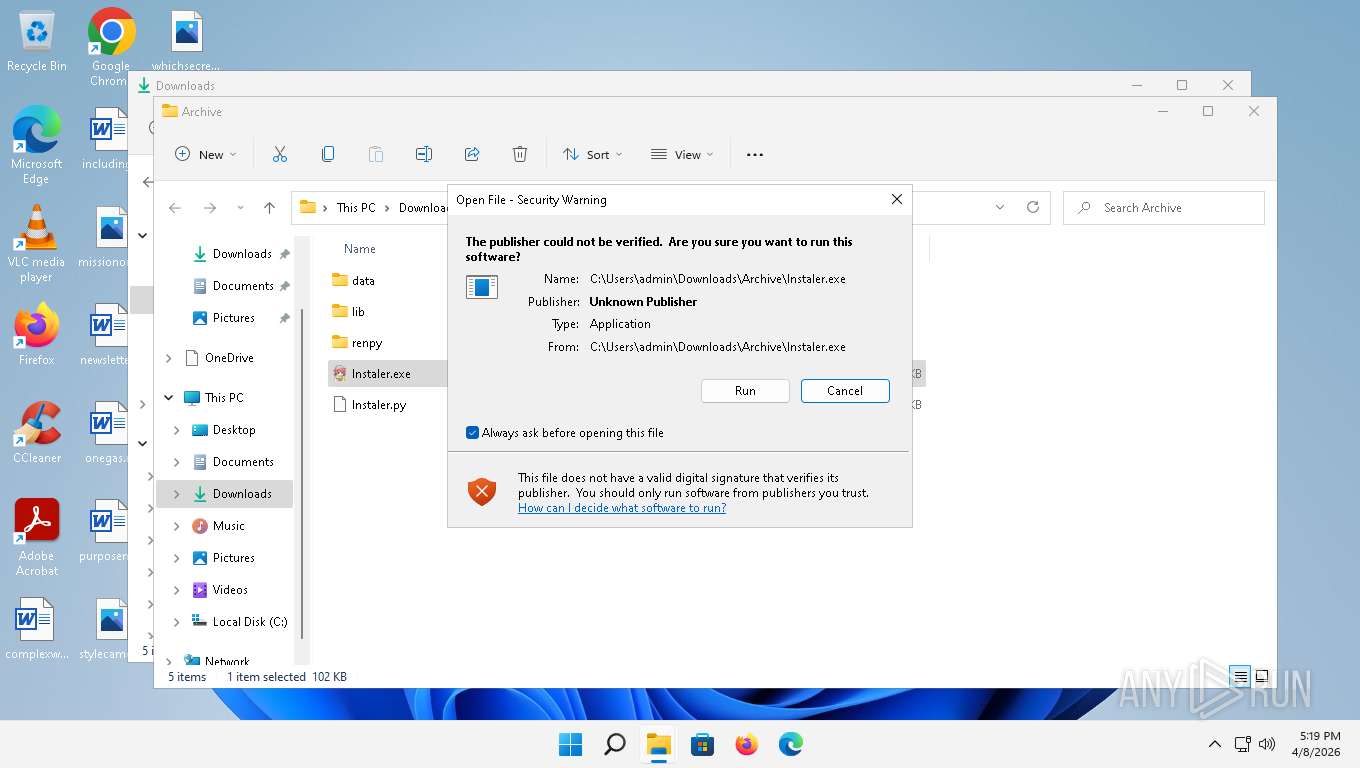
Task: Select Local Disk (C:) in navigation pane
Action: pos(250,622)
